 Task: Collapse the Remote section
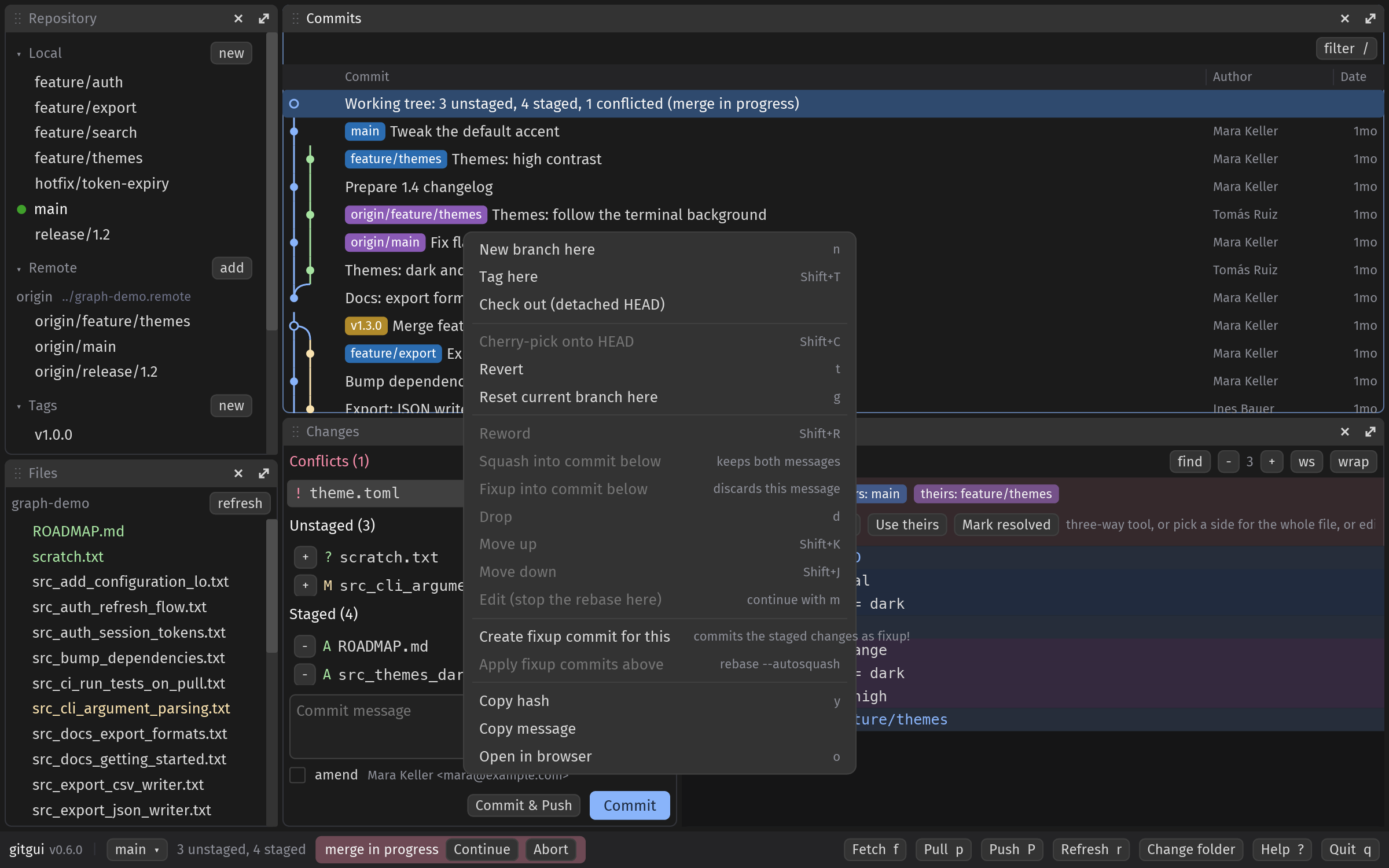coord(19,269)
